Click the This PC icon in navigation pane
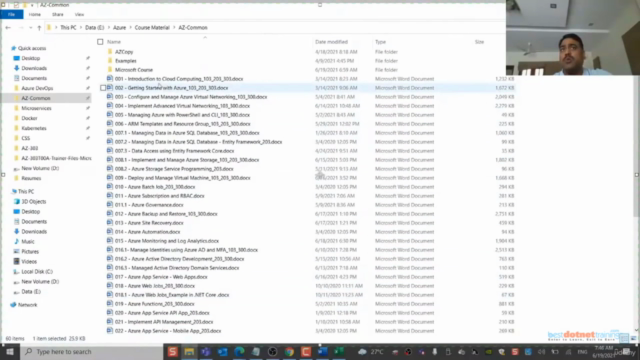The image size is (640, 360). point(14,191)
